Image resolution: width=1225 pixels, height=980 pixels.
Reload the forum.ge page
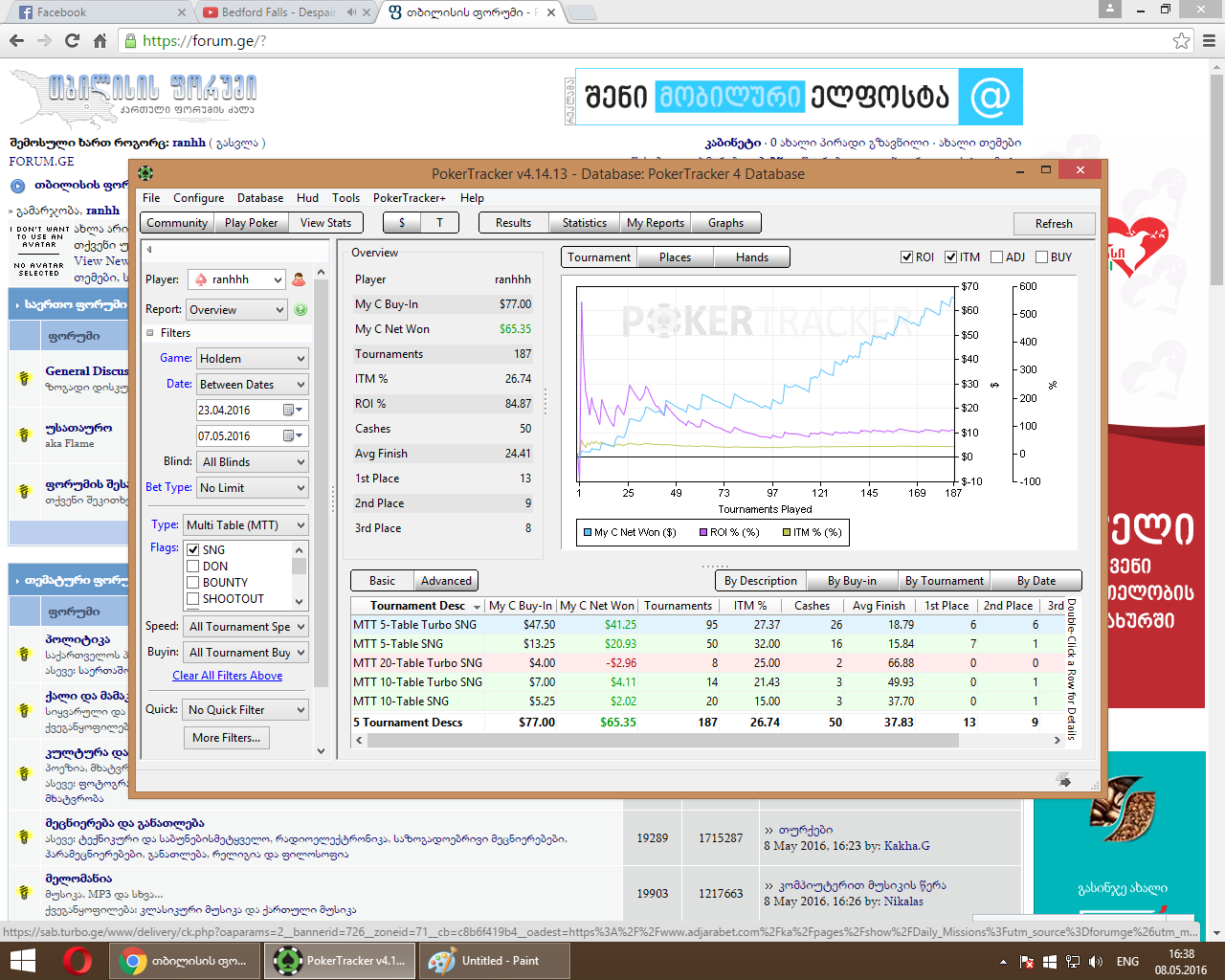(72, 40)
